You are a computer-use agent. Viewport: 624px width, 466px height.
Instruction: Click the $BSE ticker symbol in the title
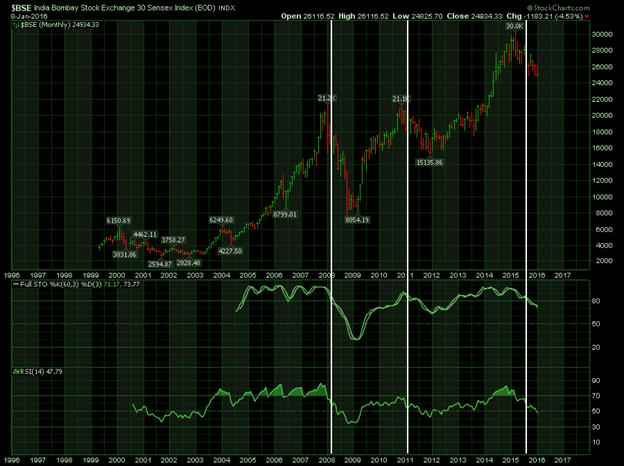pos(20,8)
